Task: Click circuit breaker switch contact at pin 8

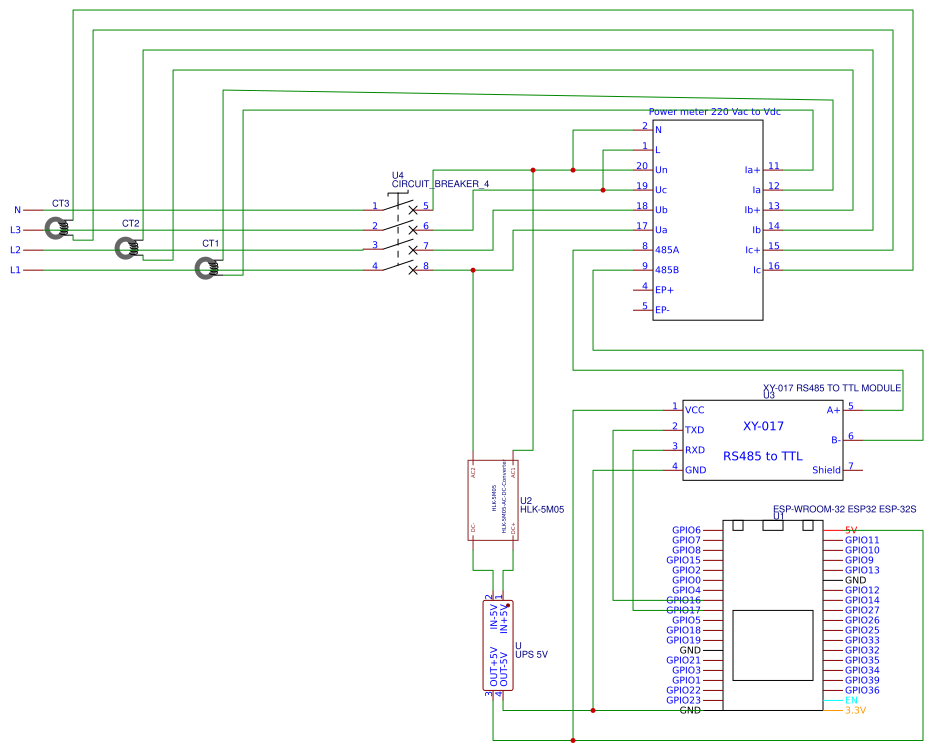Action: [413, 270]
